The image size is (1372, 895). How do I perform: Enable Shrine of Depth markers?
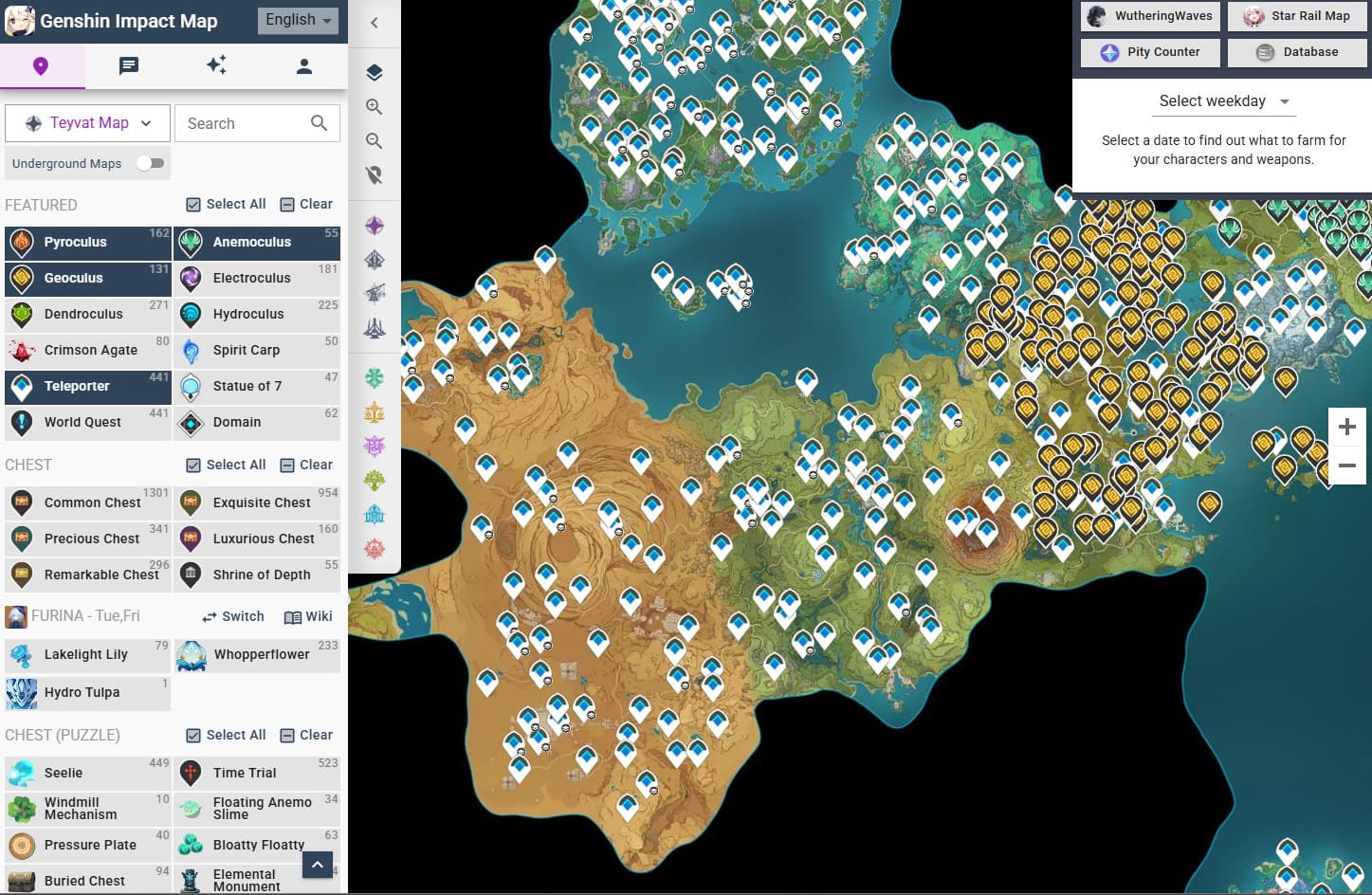pos(257,575)
